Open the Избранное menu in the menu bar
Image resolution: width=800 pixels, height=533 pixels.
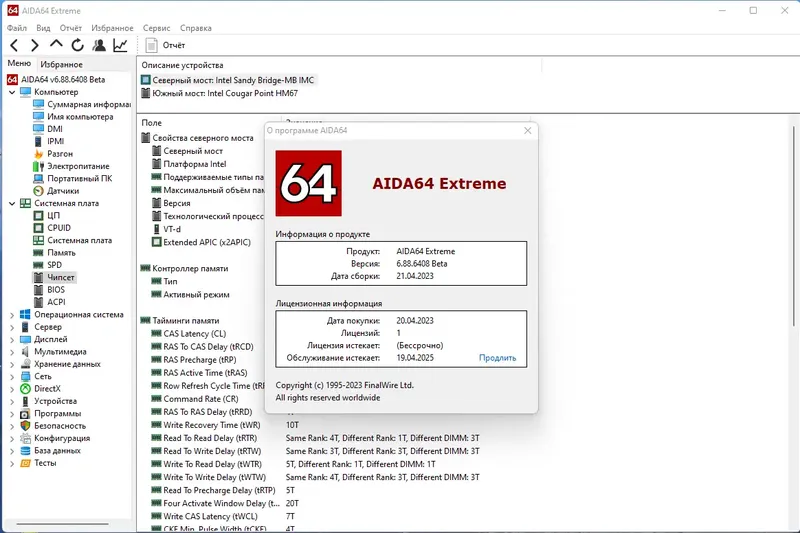tap(112, 28)
